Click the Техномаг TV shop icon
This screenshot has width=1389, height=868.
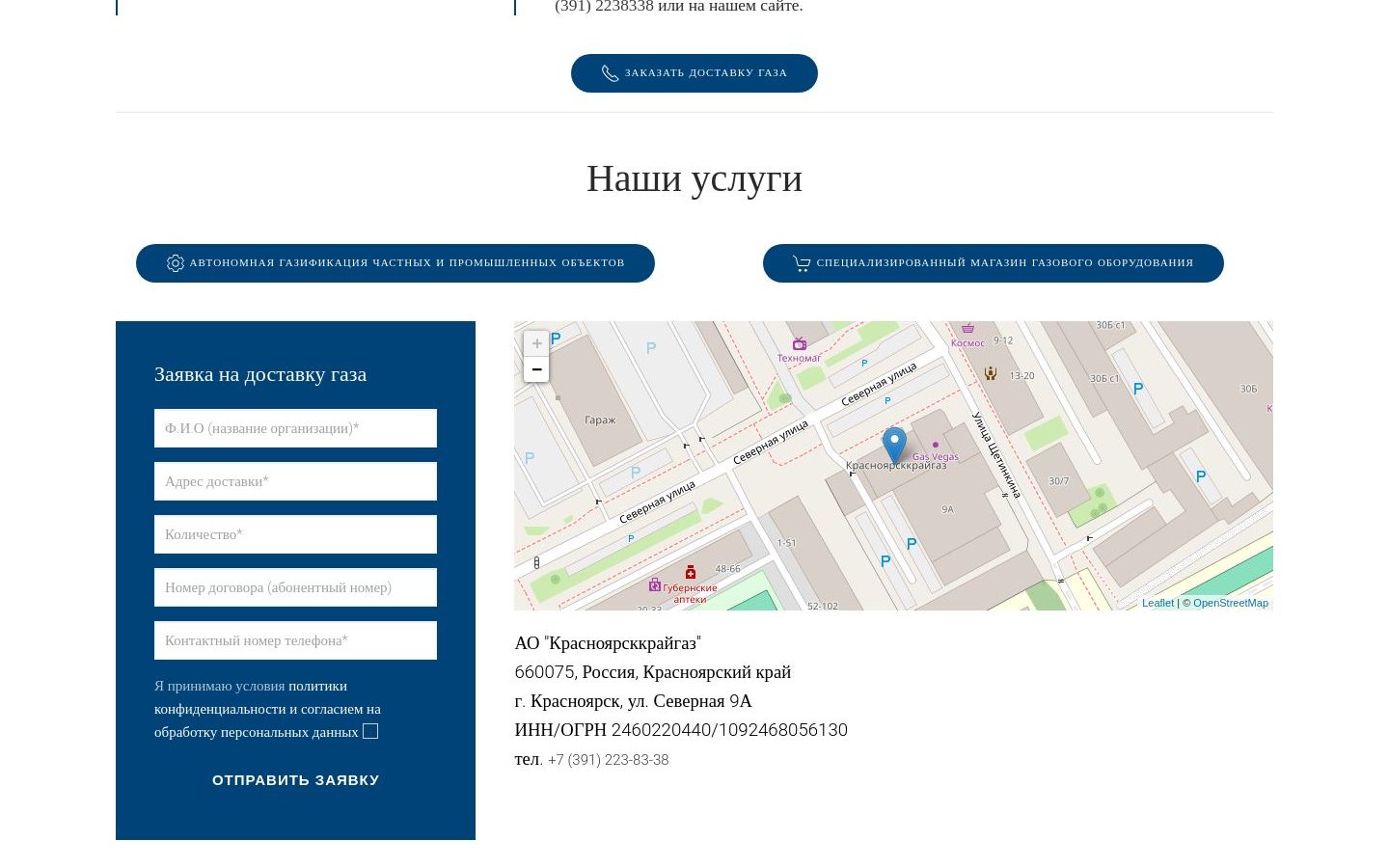[799, 343]
